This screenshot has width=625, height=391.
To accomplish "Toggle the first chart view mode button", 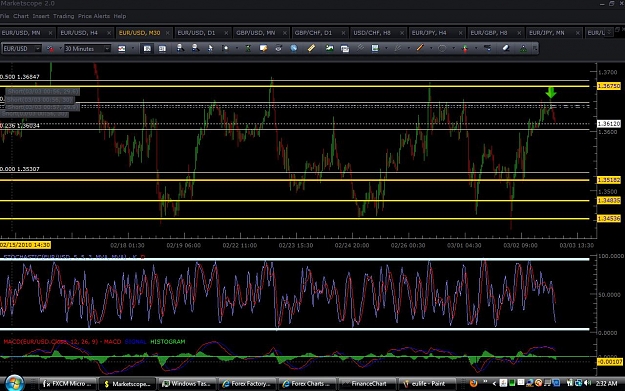I will coord(147,49).
